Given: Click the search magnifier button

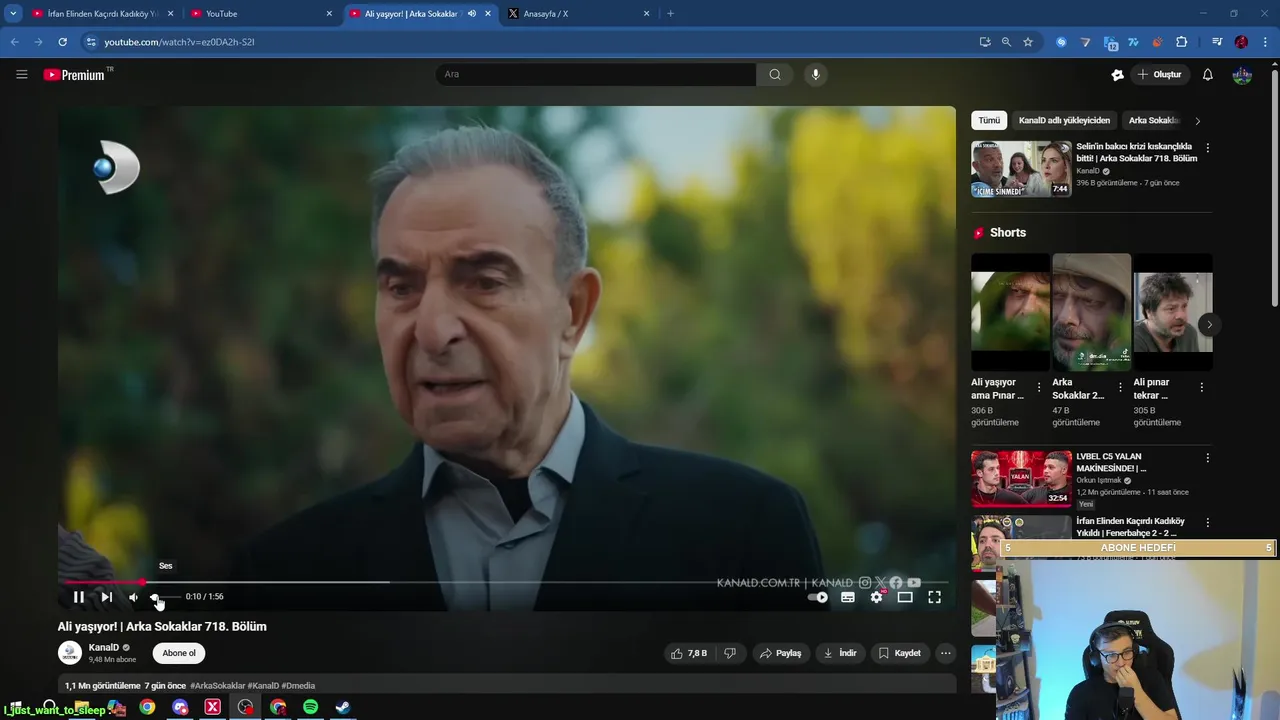Looking at the screenshot, I should click(x=775, y=74).
